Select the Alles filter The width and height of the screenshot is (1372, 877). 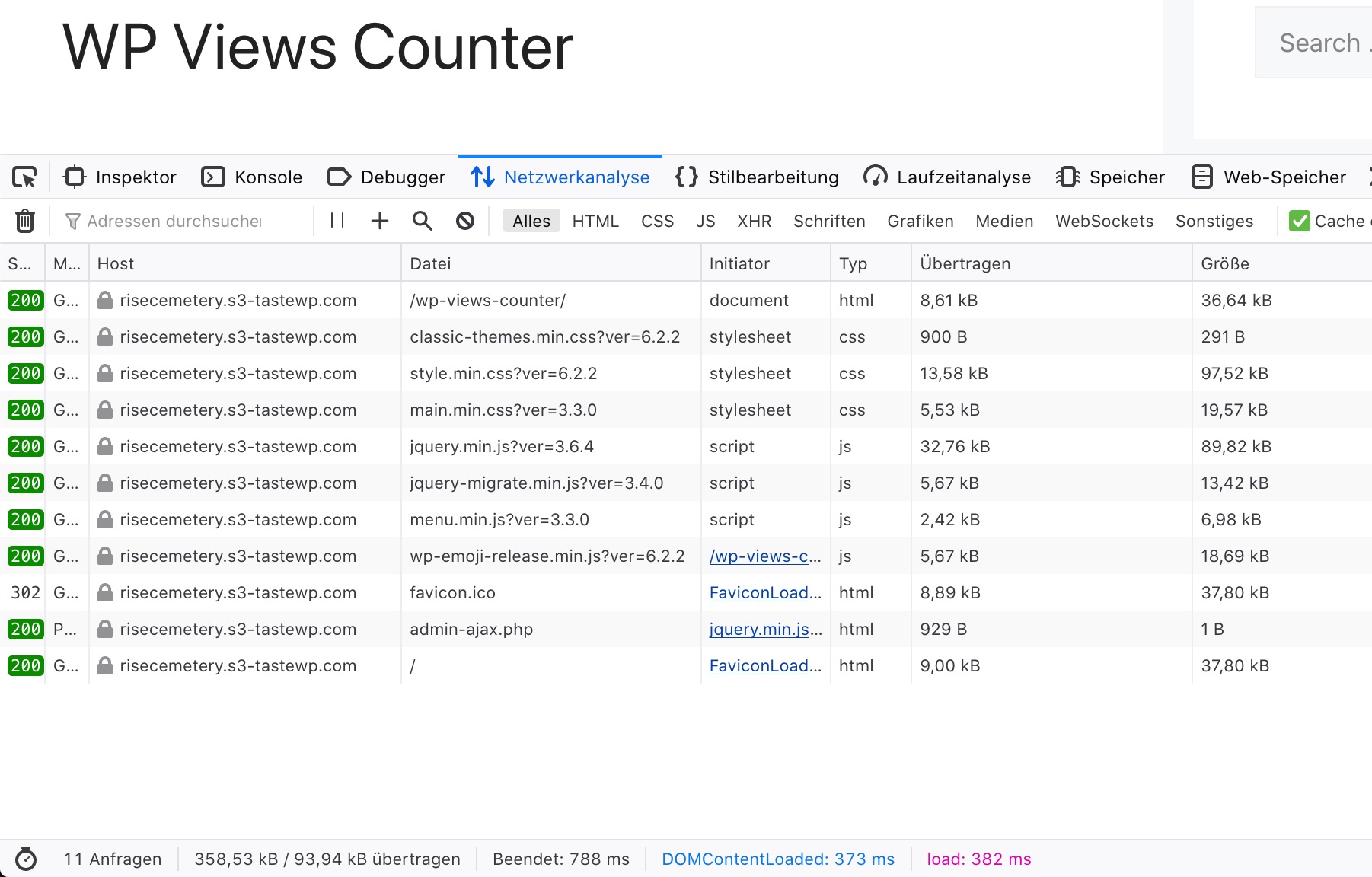point(531,221)
